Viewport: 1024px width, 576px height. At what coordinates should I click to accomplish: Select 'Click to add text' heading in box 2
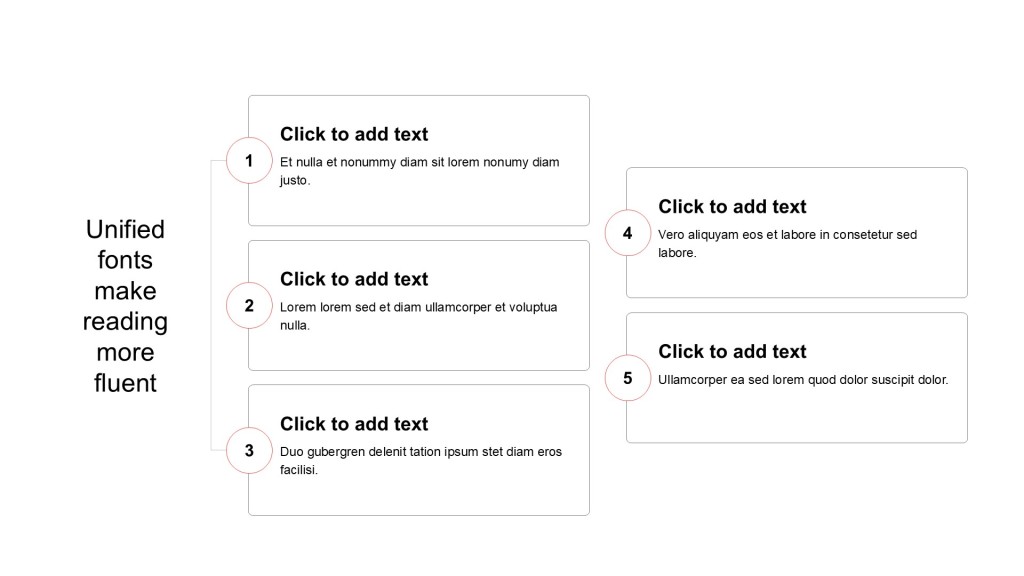[354, 280]
